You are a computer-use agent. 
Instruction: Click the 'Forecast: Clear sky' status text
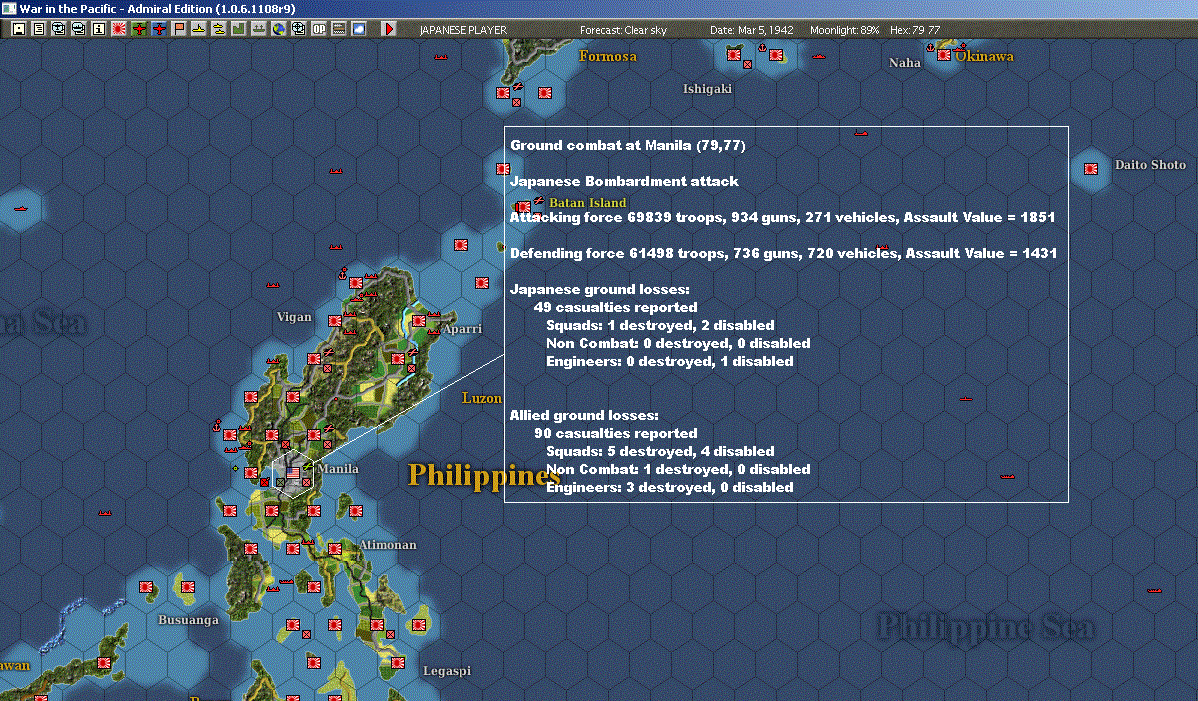(623, 30)
